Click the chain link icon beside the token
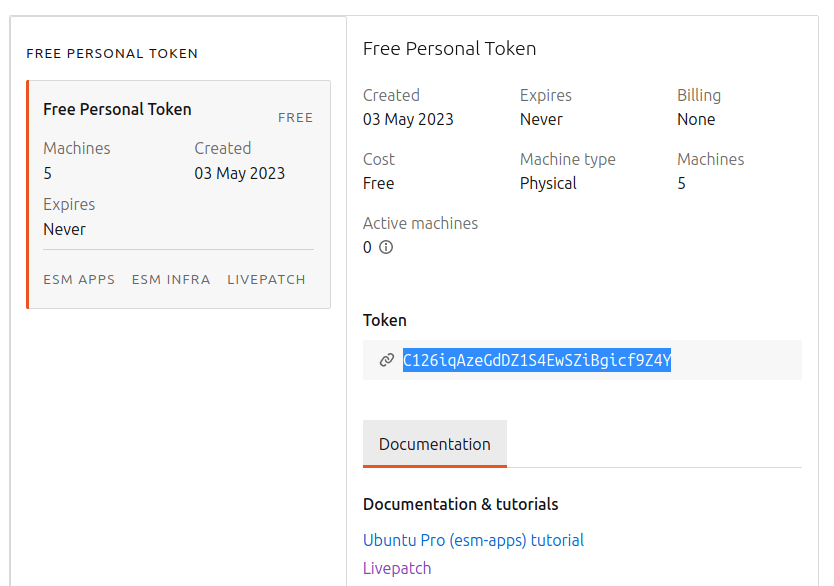Image resolution: width=834 pixels, height=586 pixels. (x=386, y=358)
